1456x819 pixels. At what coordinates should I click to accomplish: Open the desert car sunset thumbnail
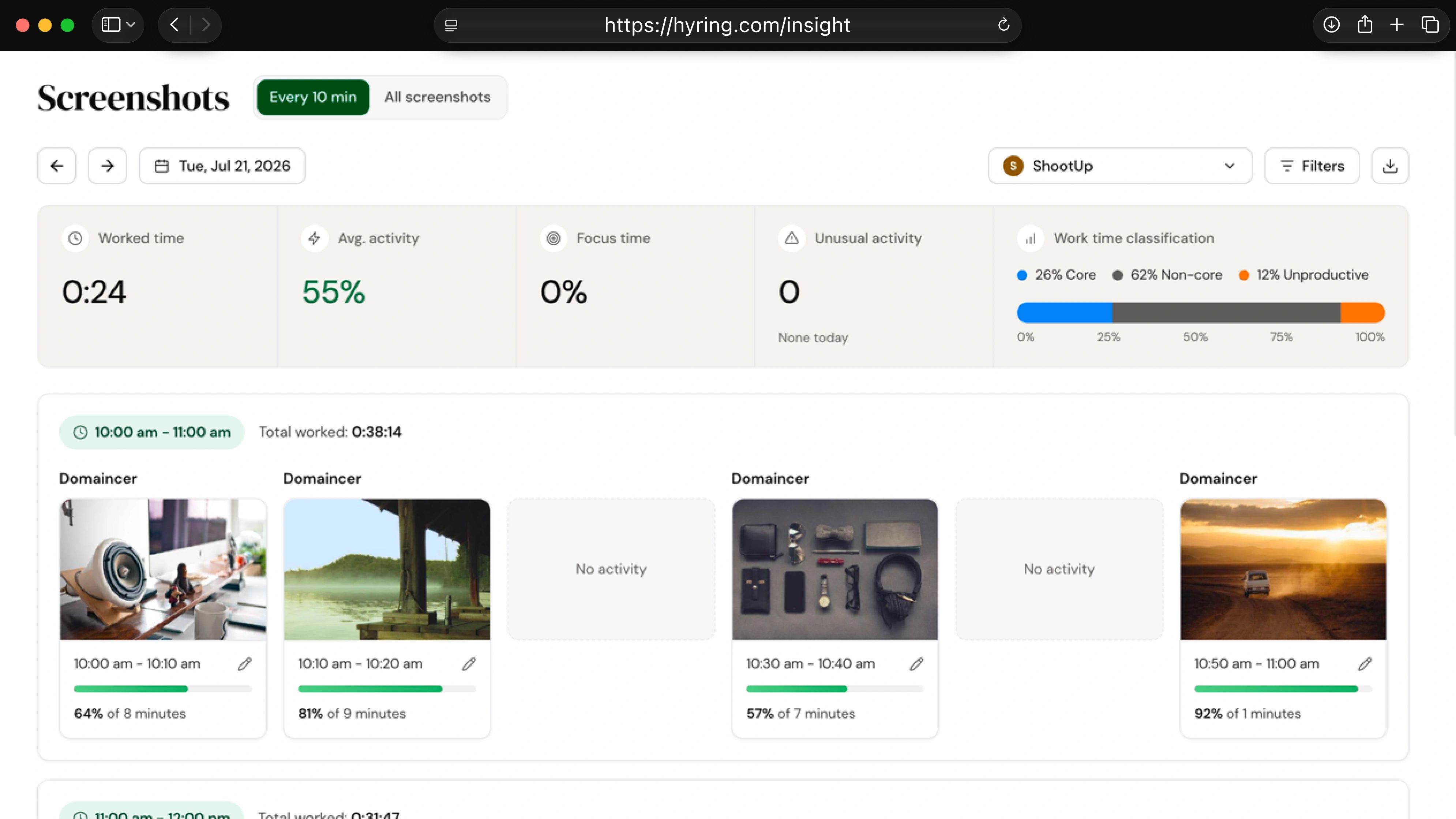pyautogui.click(x=1283, y=569)
